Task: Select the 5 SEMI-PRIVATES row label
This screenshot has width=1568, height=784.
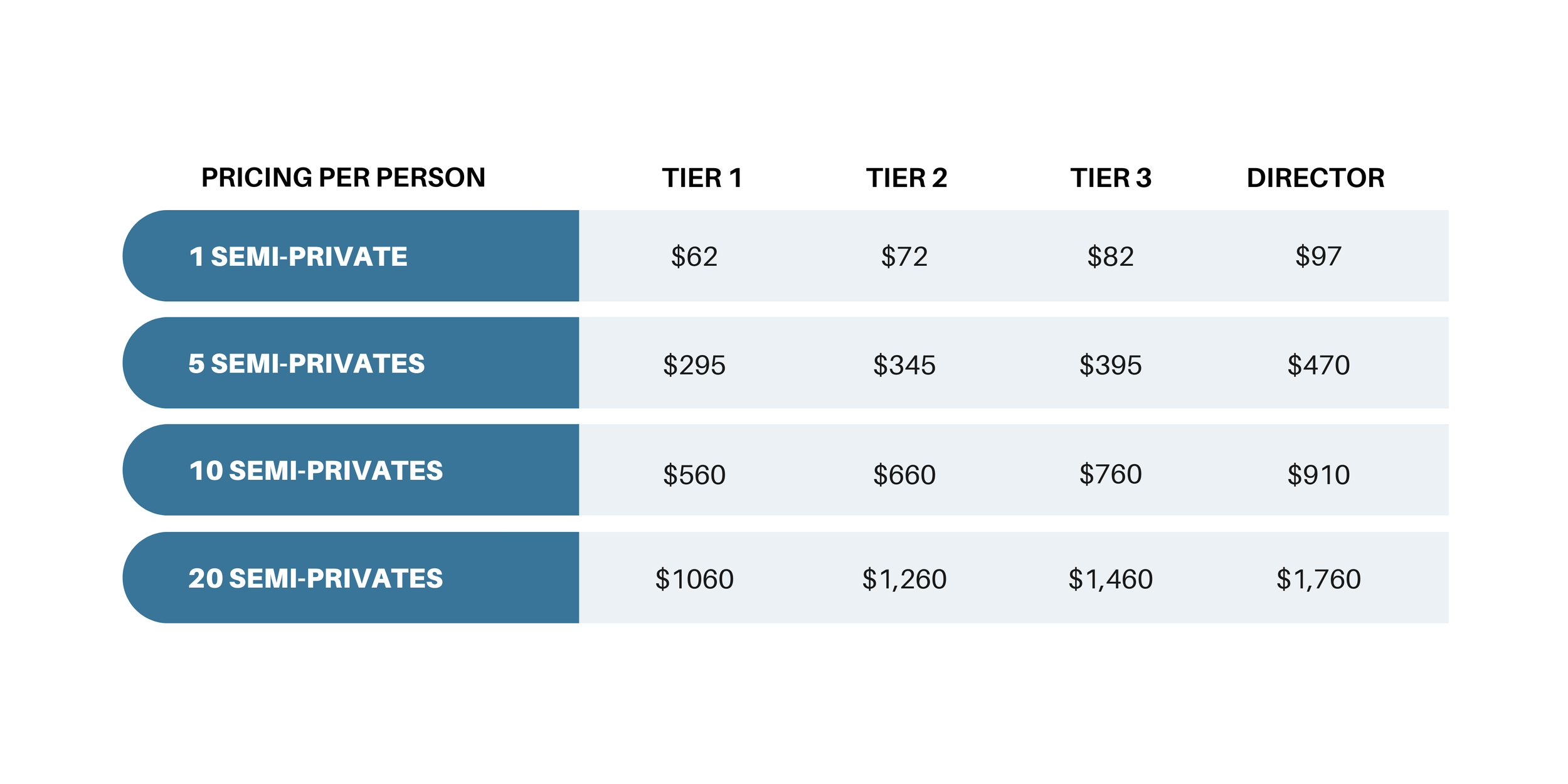Action: coord(307,364)
